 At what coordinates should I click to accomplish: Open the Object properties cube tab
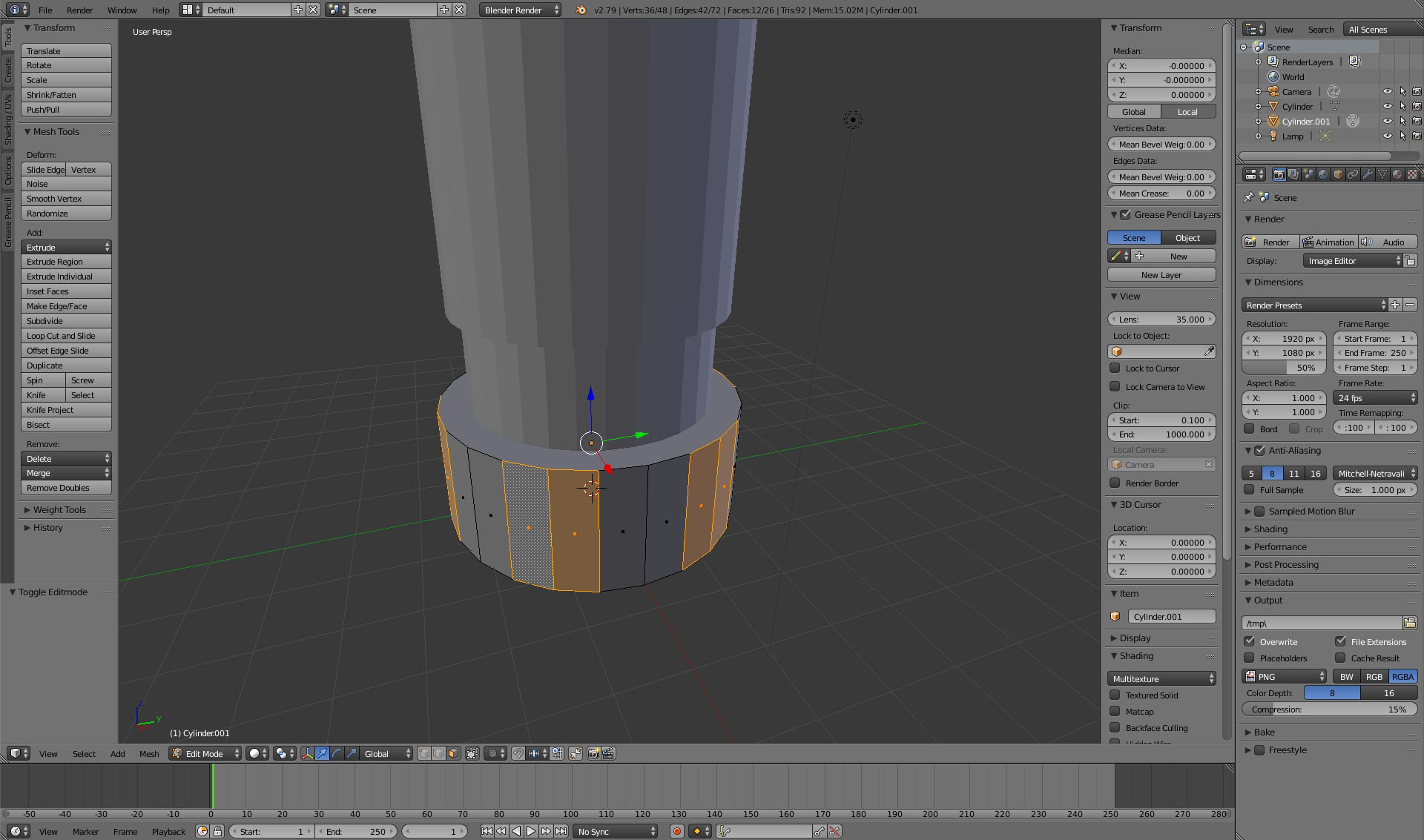(x=1338, y=174)
